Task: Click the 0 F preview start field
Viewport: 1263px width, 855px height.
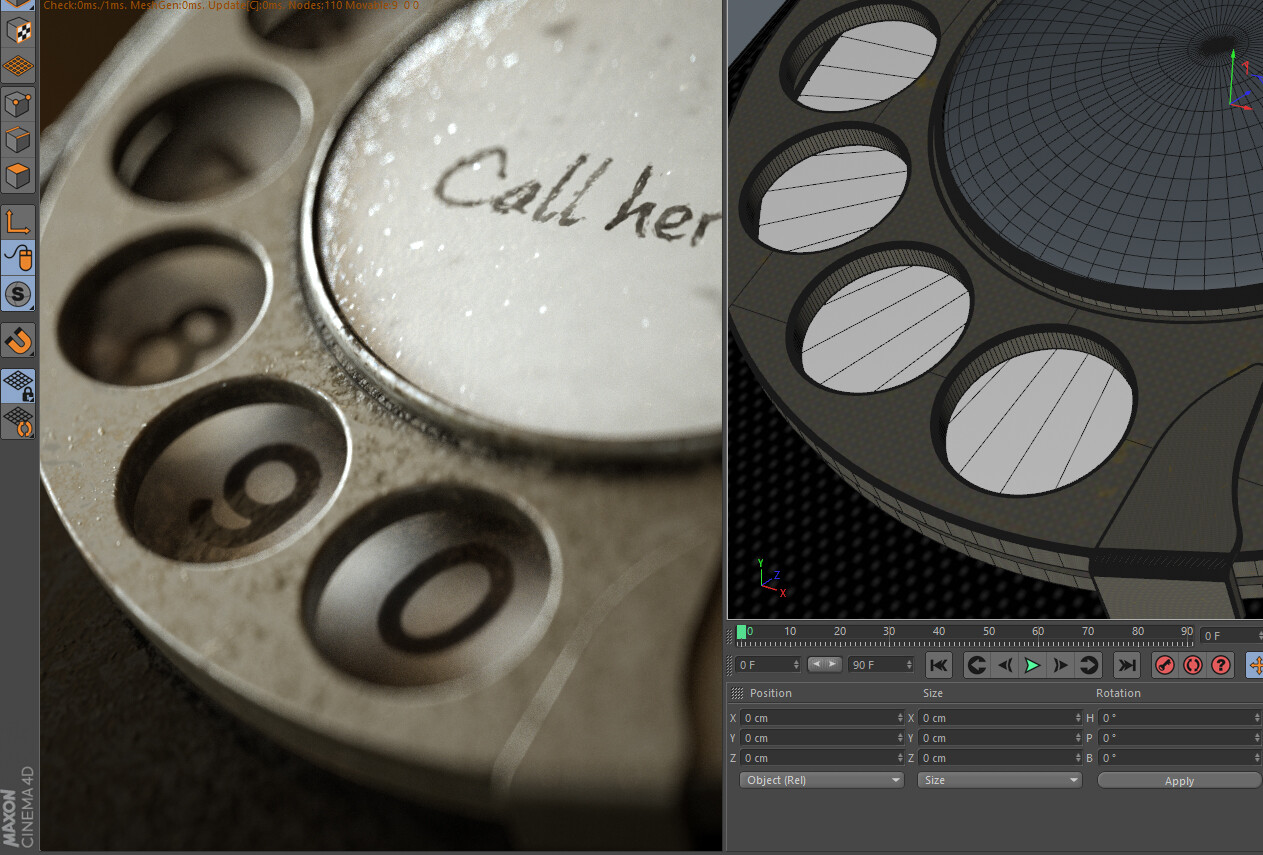Action: (768, 665)
